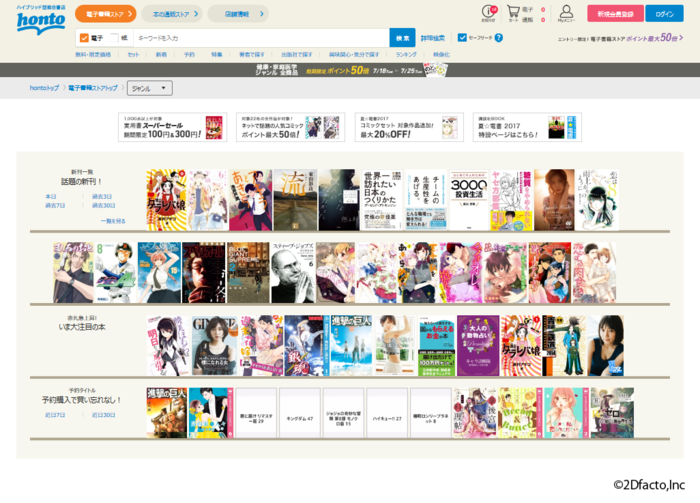Open the ポイント最大50倍 entry campaign link

620,38
